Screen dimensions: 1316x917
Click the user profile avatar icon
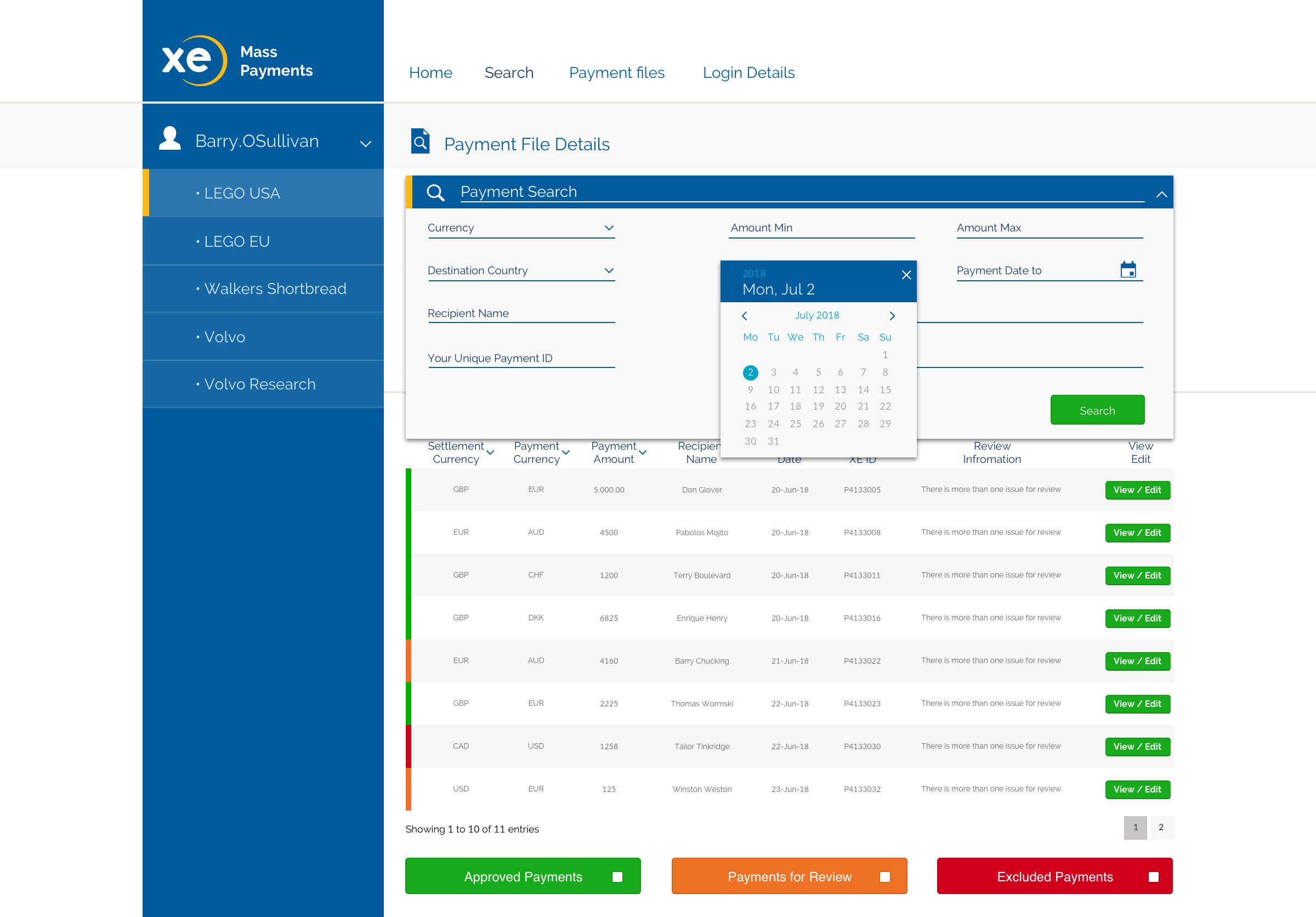coord(169,139)
